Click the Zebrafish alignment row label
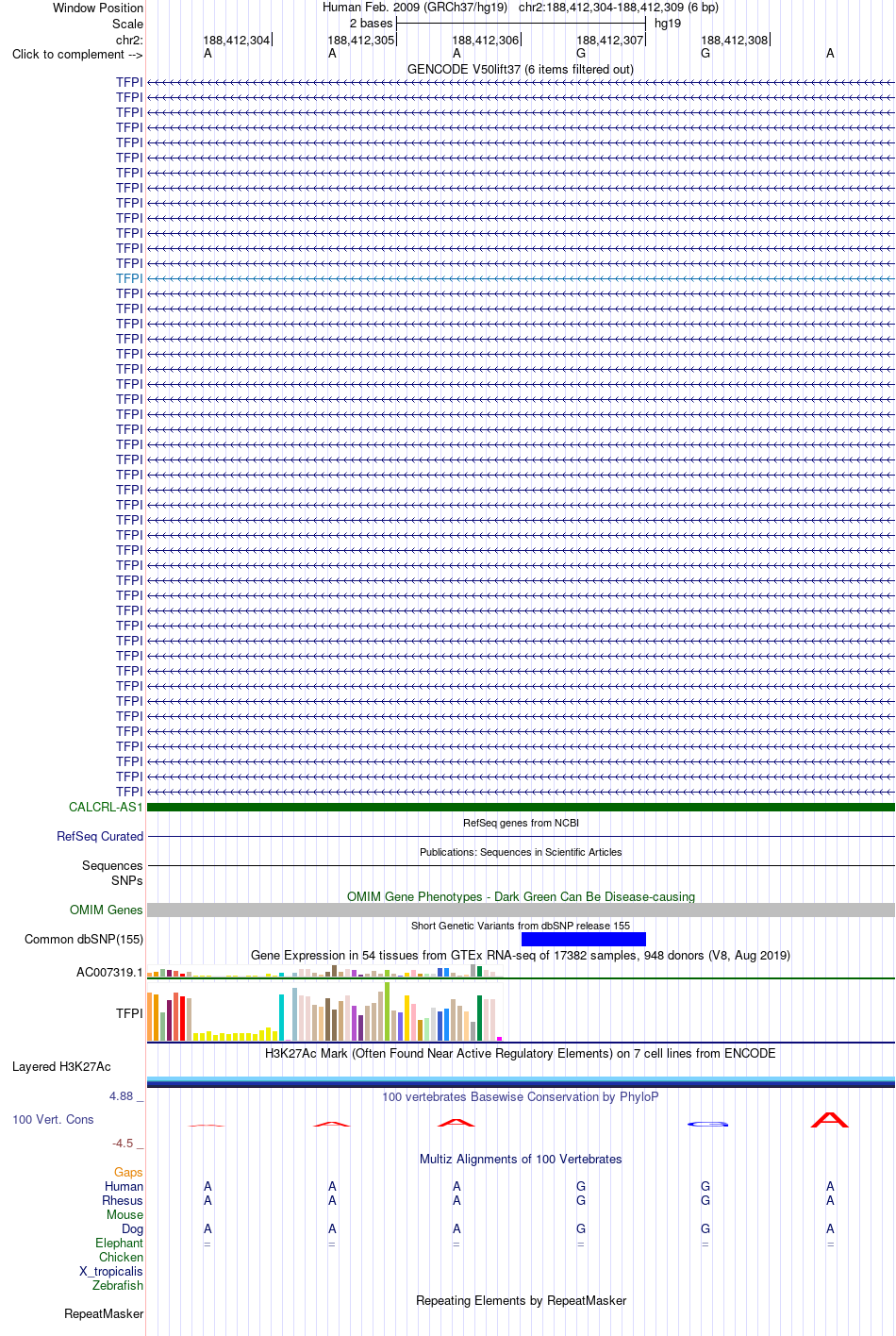 tap(118, 1285)
